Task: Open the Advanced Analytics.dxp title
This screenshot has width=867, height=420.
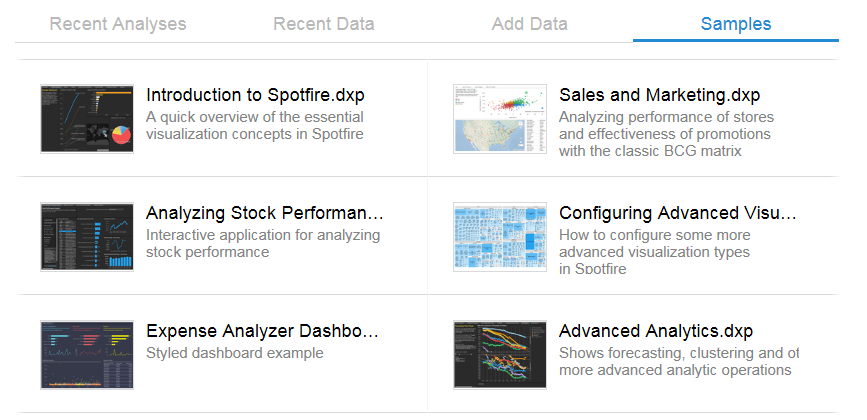Action: (656, 330)
